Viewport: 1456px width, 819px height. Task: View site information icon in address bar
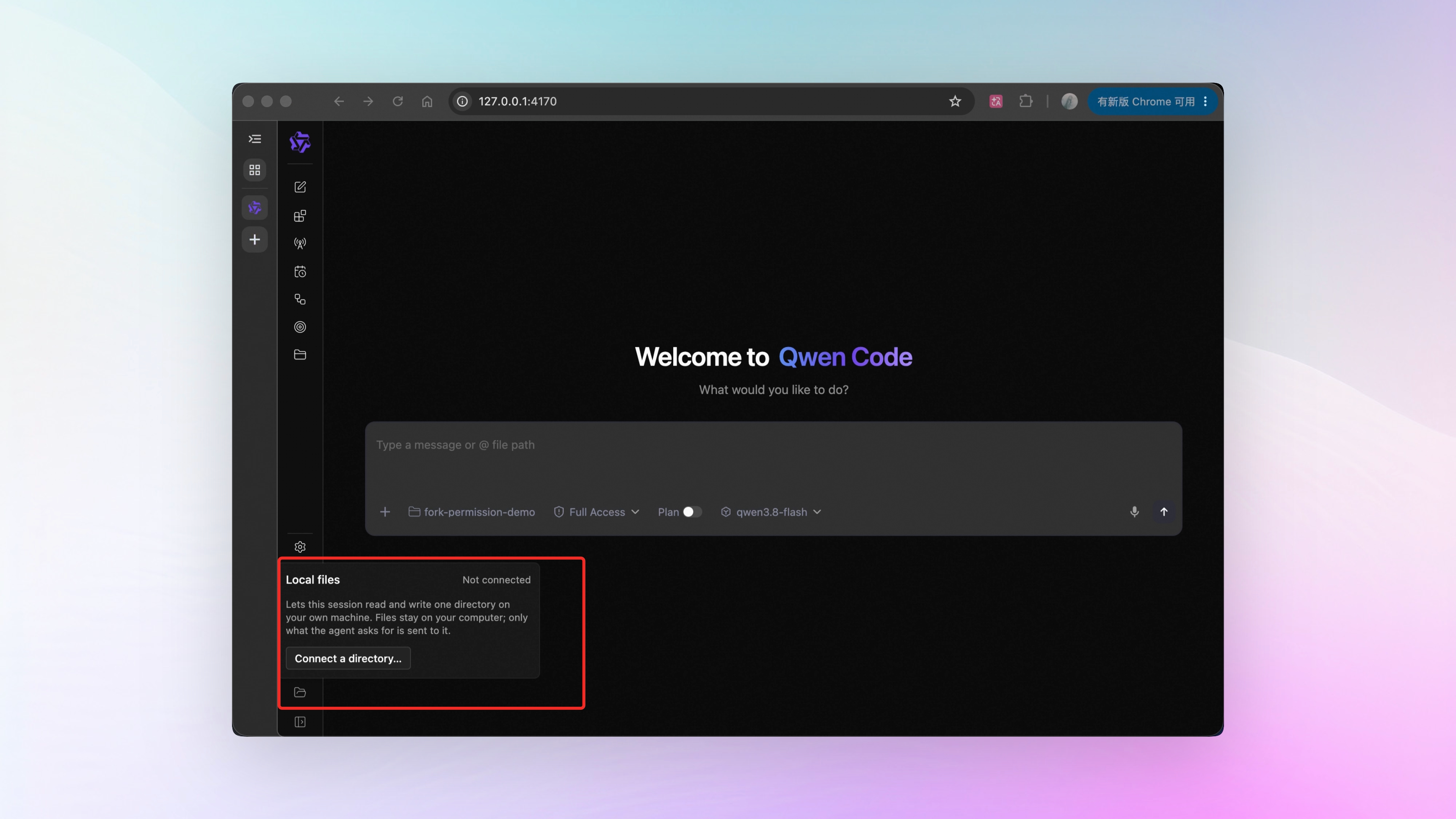(x=462, y=102)
